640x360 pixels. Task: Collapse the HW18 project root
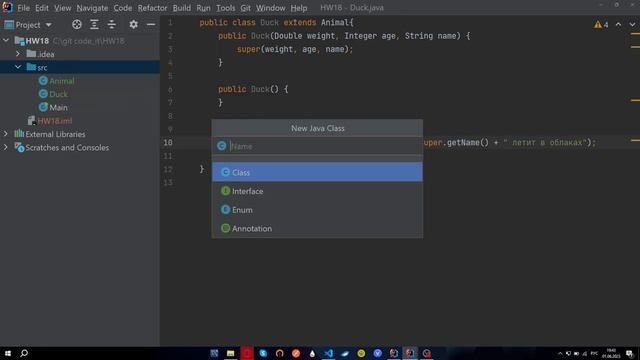[6, 40]
